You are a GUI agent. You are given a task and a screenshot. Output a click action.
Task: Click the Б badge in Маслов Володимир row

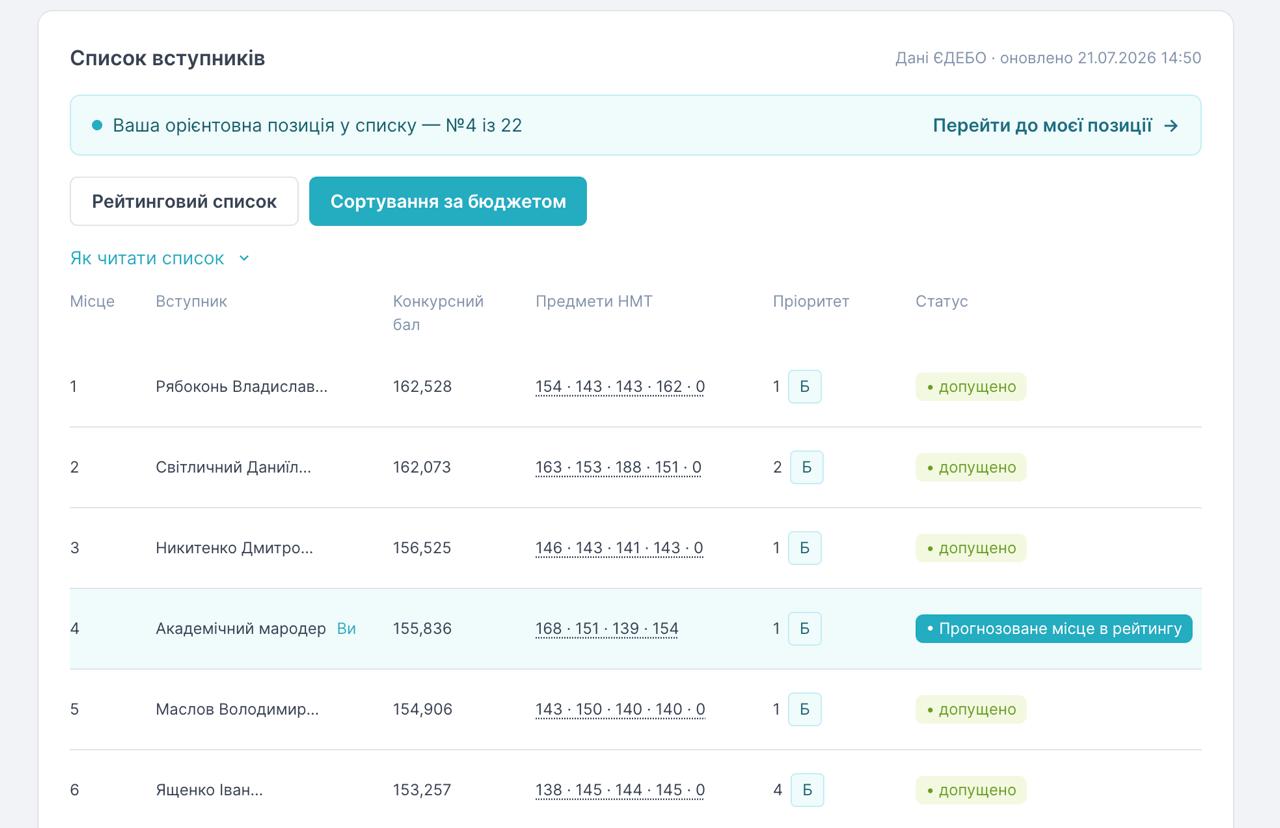[x=805, y=709]
